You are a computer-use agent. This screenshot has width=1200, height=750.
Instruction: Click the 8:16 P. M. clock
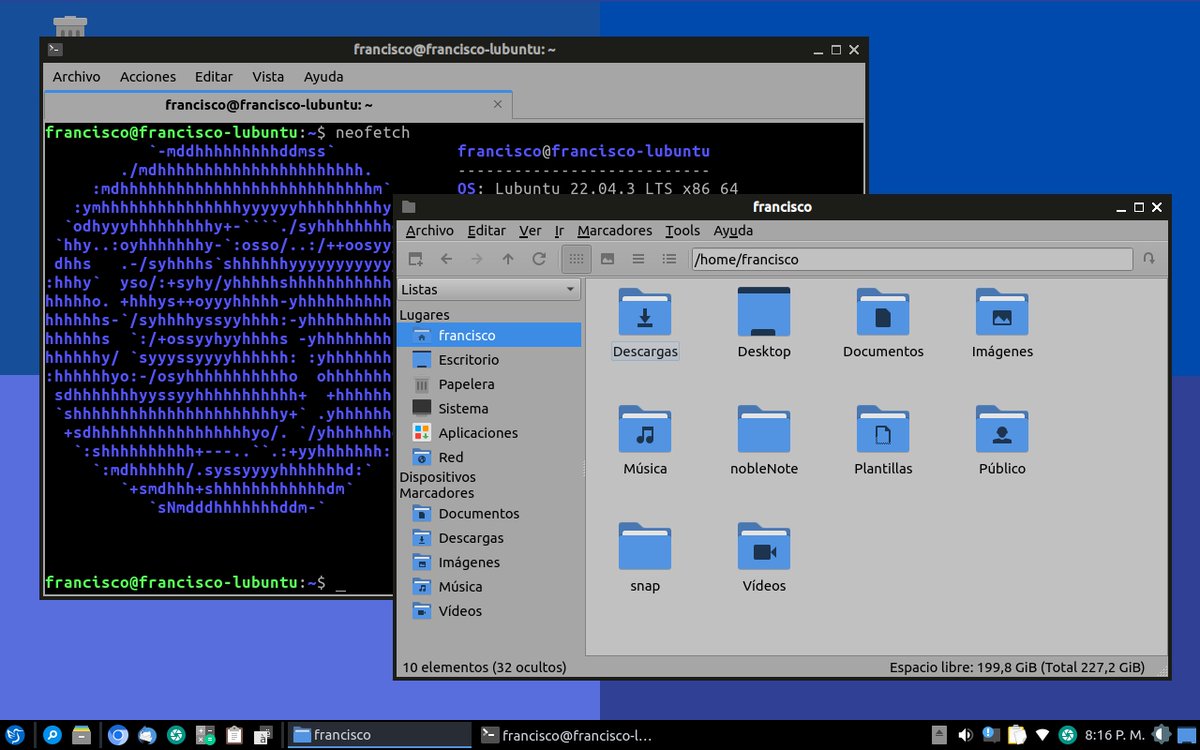point(1114,735)
